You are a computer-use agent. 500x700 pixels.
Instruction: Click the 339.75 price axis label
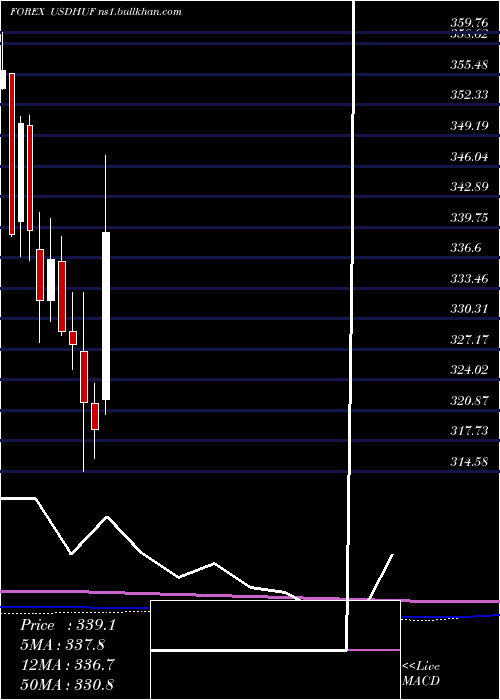pyautogui.click(x=469, y=218)
